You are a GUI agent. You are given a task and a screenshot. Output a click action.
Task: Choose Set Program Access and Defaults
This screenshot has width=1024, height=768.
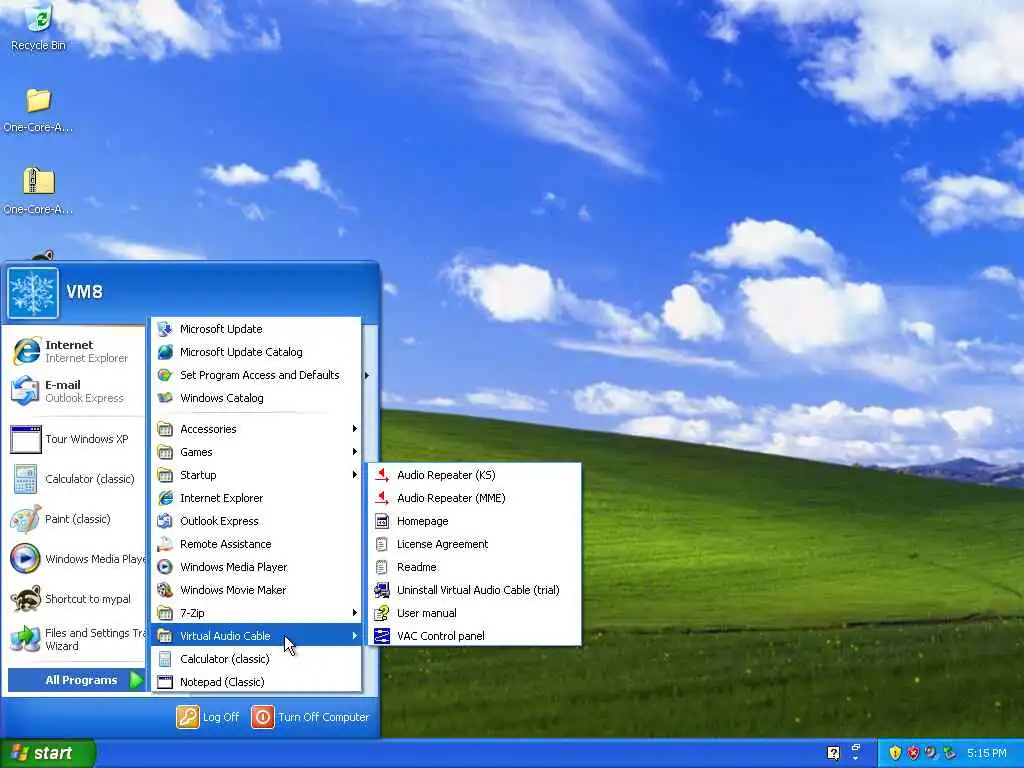tap(257, 375)
